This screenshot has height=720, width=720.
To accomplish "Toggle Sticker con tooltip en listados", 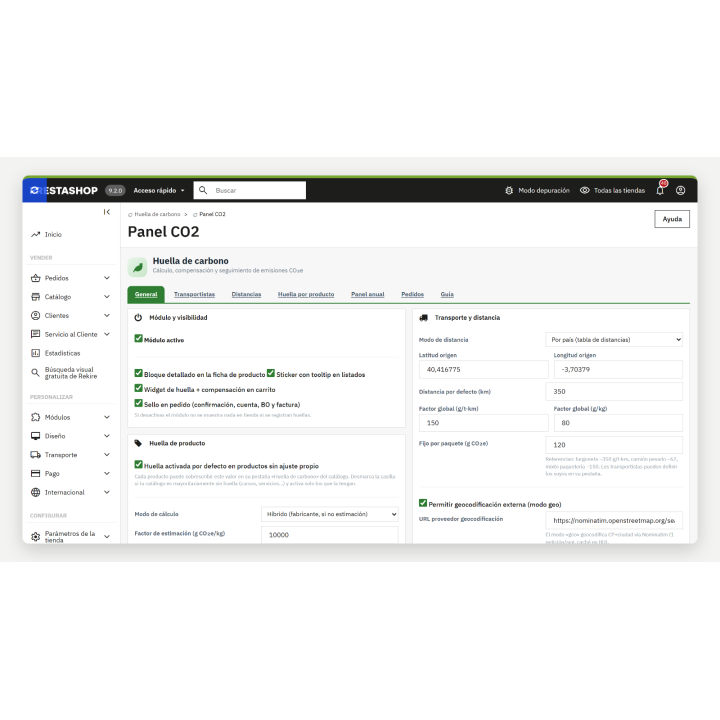I will [x=271, y=373].
